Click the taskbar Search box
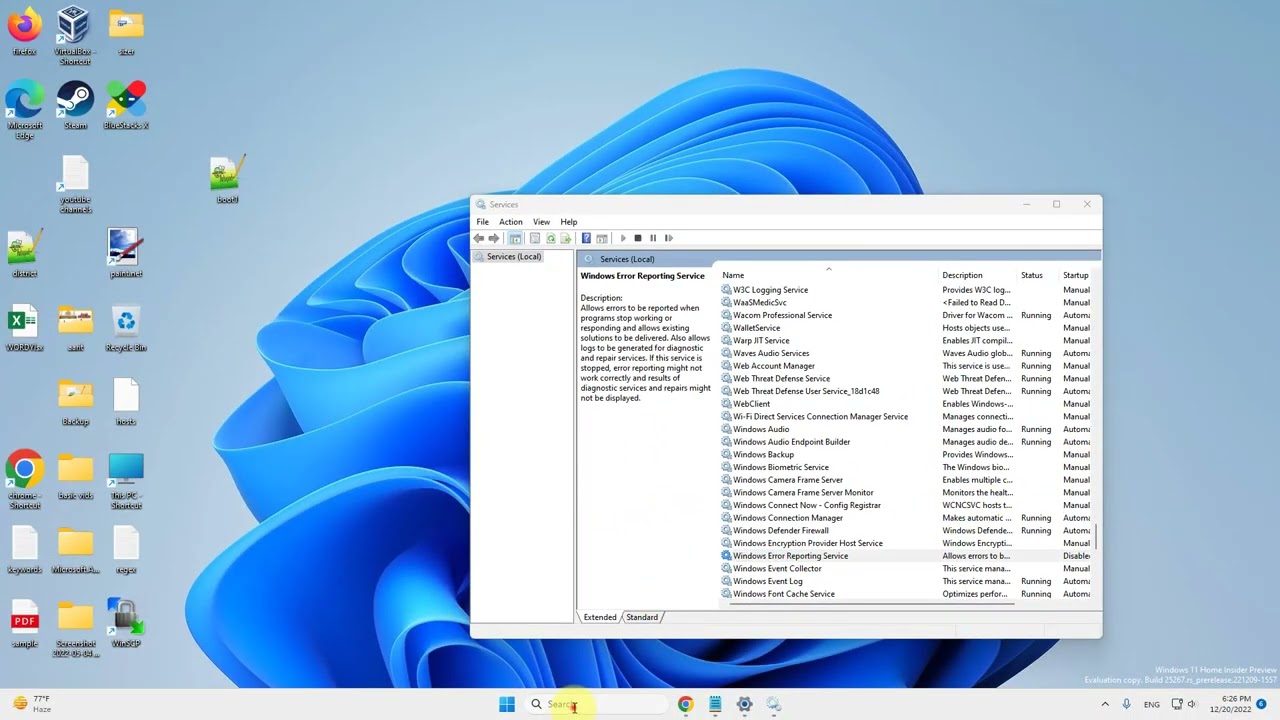1280x720 pixels. pyautogui.click(x=597, y=704)
